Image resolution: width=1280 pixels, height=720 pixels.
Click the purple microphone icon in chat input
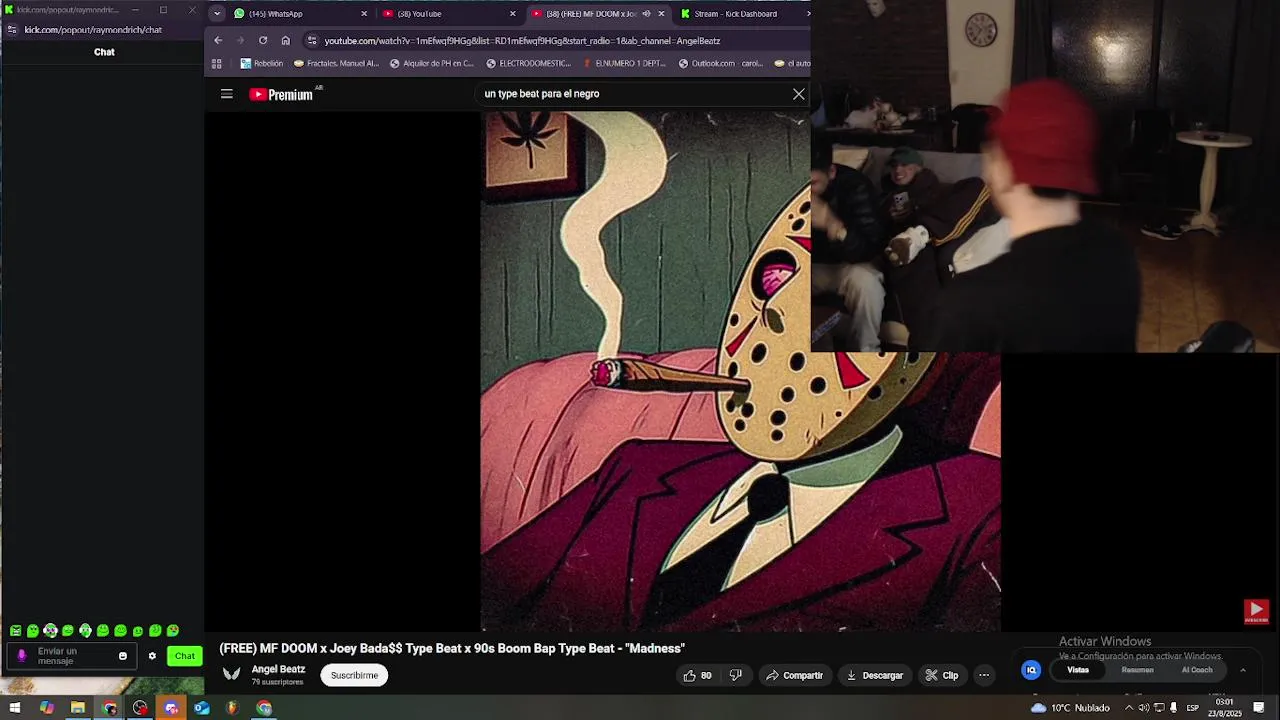tap(22, 656)
